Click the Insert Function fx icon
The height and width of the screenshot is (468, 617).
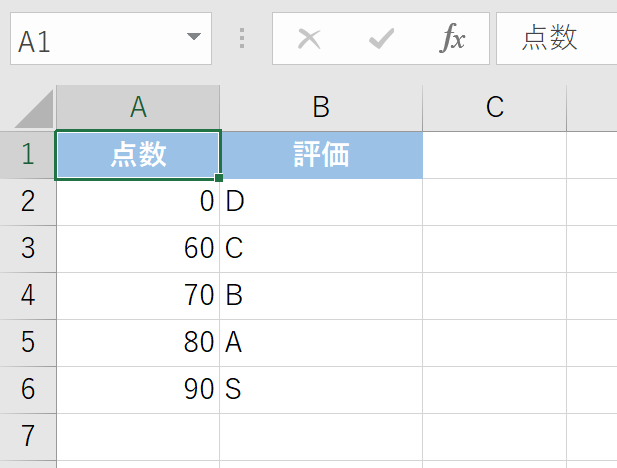click(x=452, y=38)
